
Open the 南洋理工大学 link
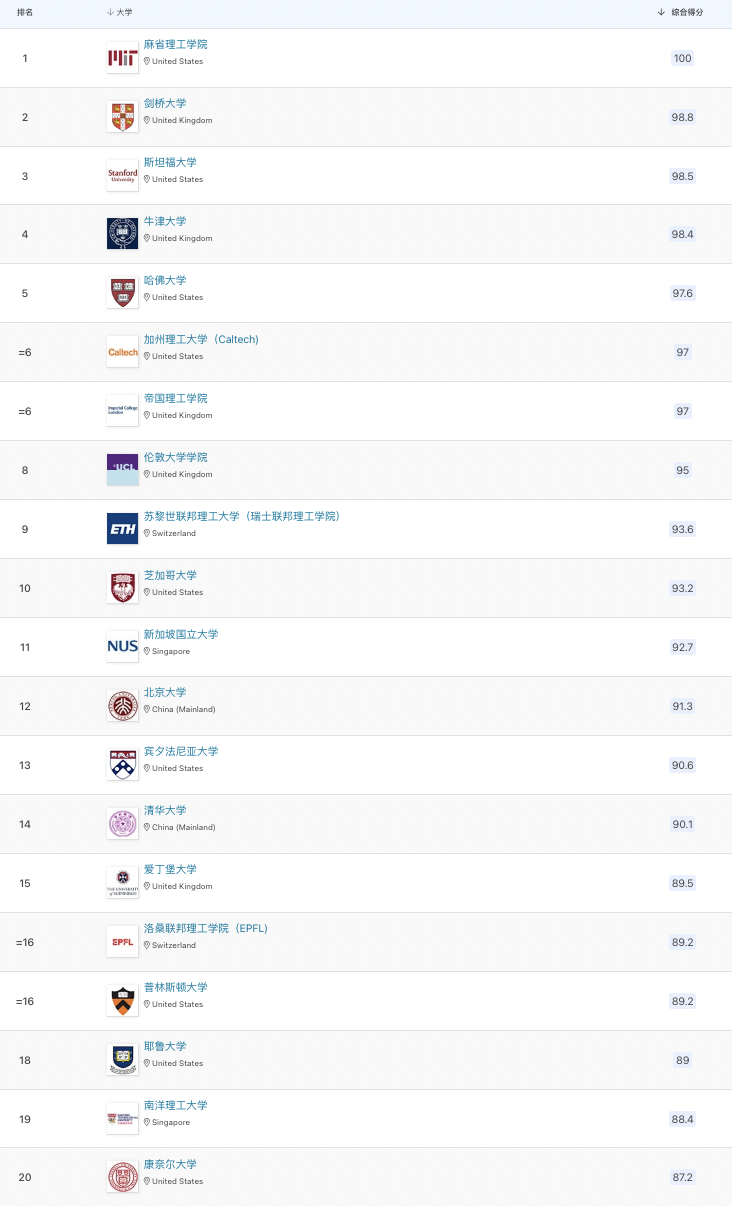(176, 1105)
